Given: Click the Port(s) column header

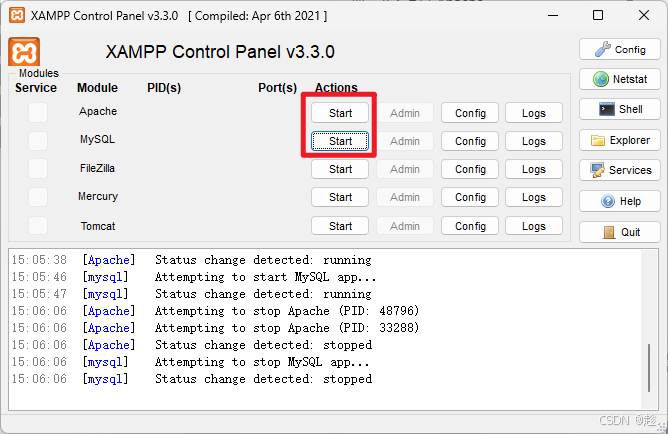Looking at the screenshot, I should [277, 88].
